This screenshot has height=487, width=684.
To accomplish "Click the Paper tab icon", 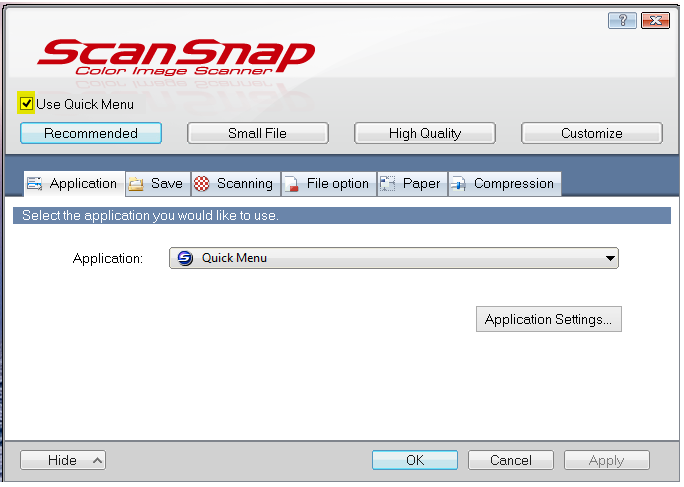I will [x=387, y=184].
